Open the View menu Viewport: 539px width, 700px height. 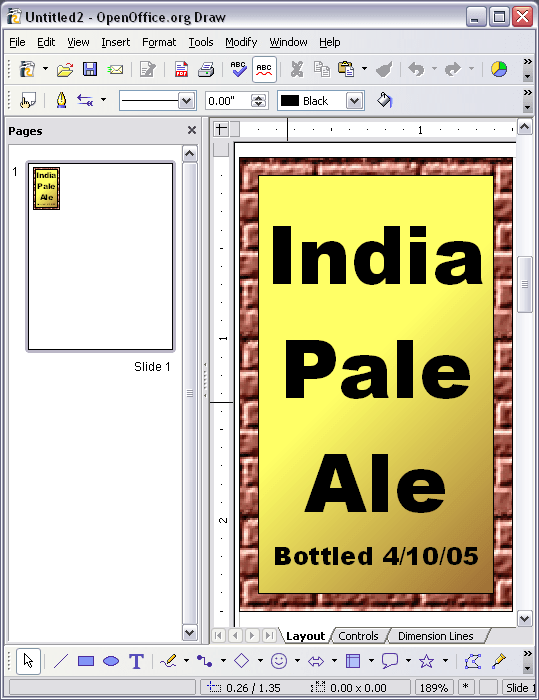click(78, 42)
